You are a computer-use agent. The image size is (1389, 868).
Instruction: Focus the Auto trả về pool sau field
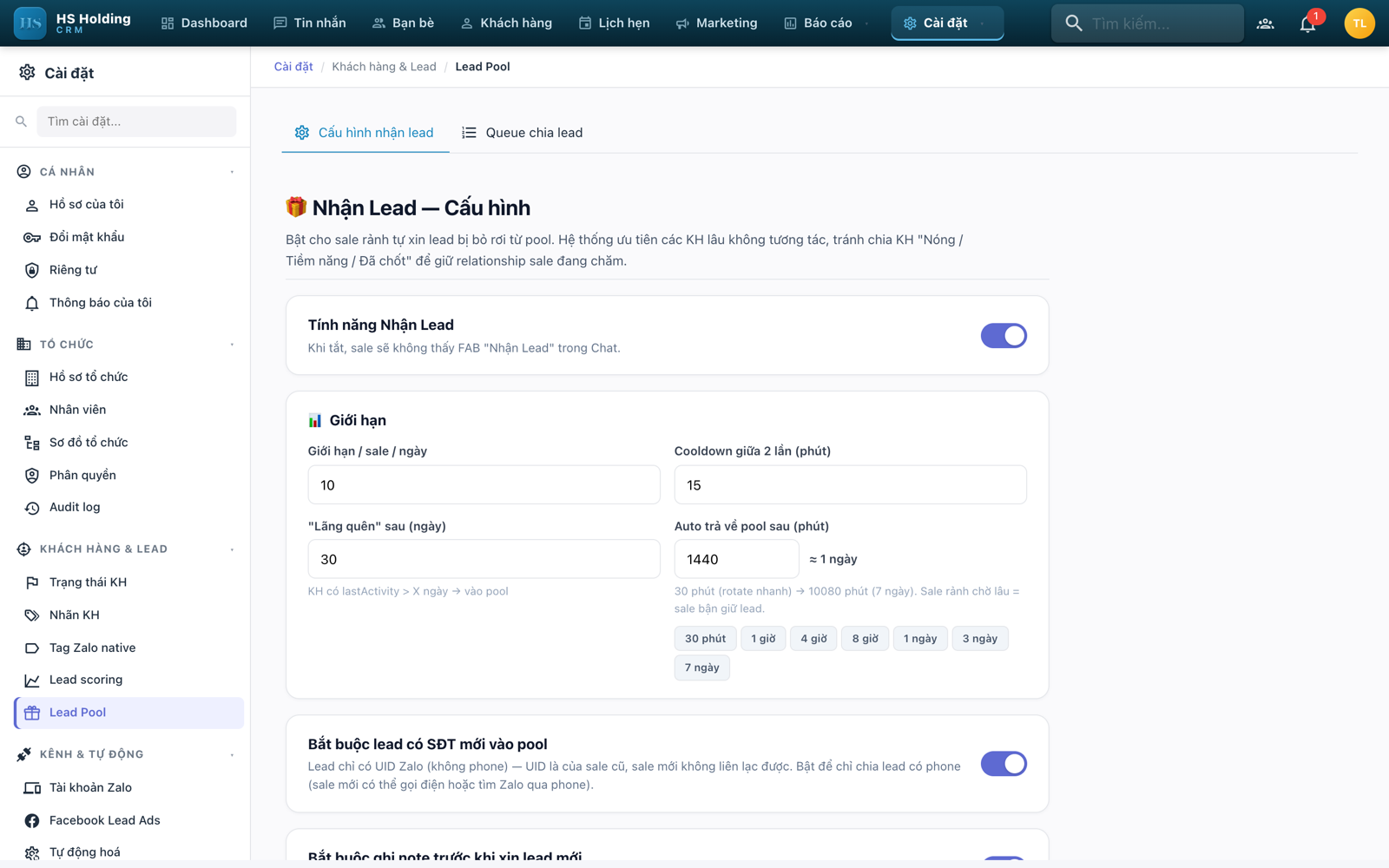pos(736,559)
